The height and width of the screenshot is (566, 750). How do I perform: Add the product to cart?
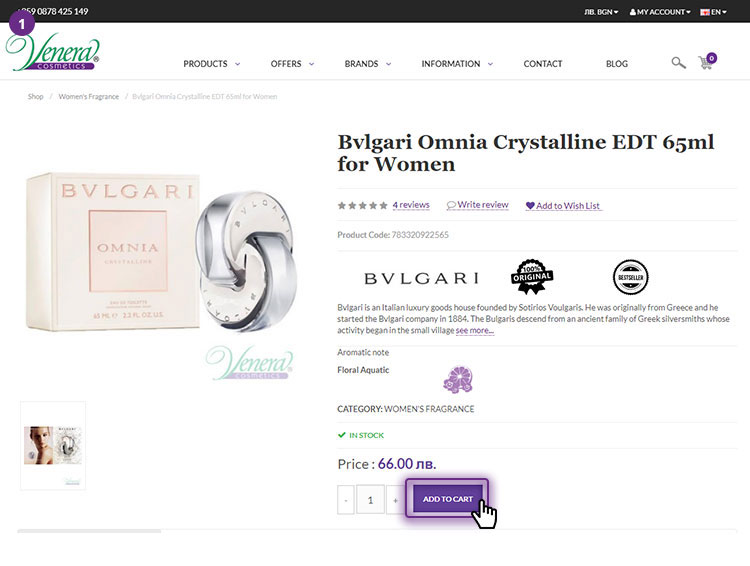coord(448,499)
